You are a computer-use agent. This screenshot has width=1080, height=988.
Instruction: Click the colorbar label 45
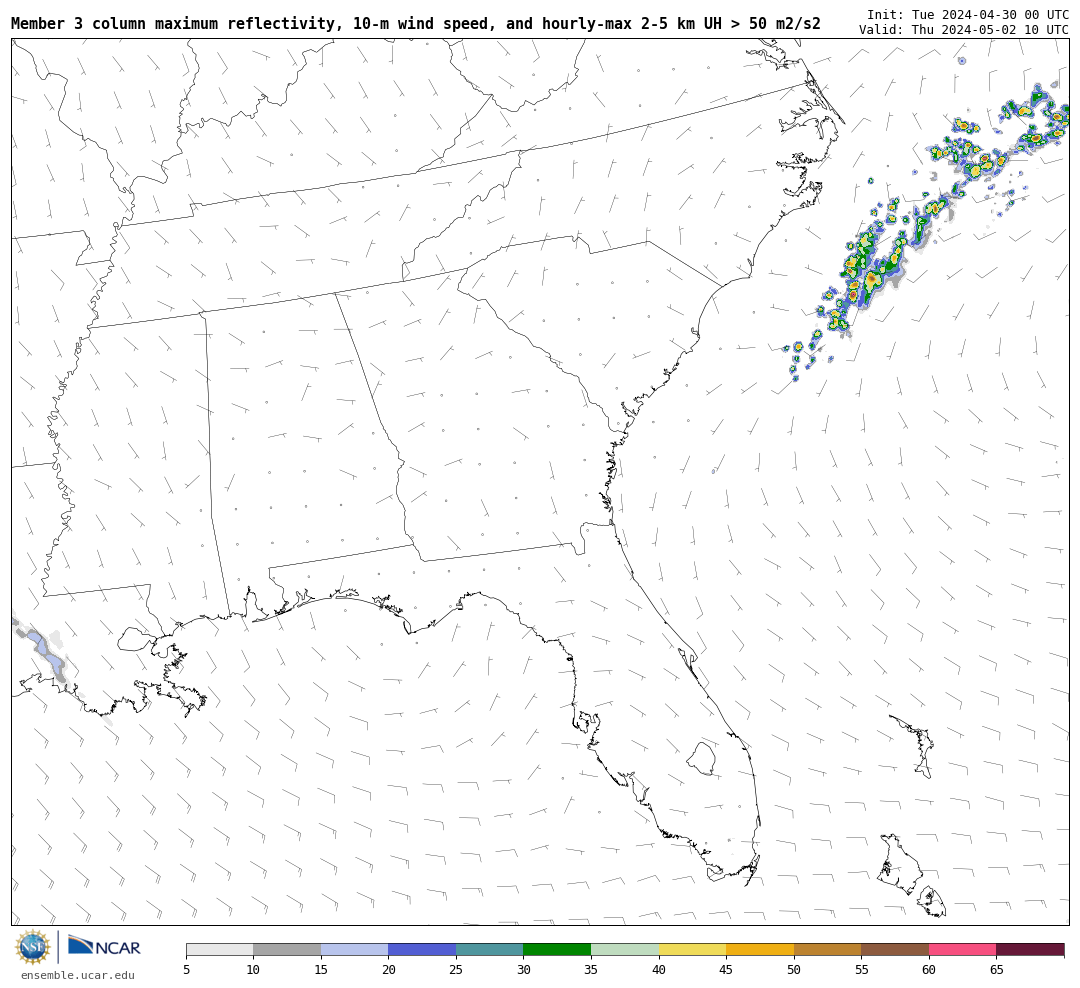click(x=726, y=970)
